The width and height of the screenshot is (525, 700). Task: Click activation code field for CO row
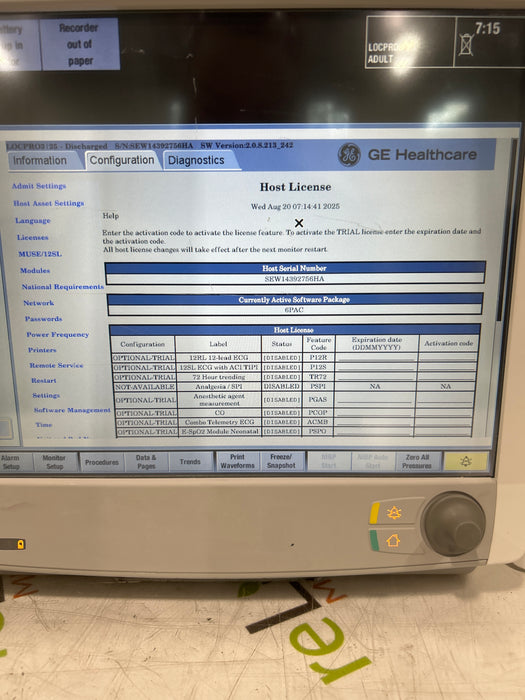point(444,413)
